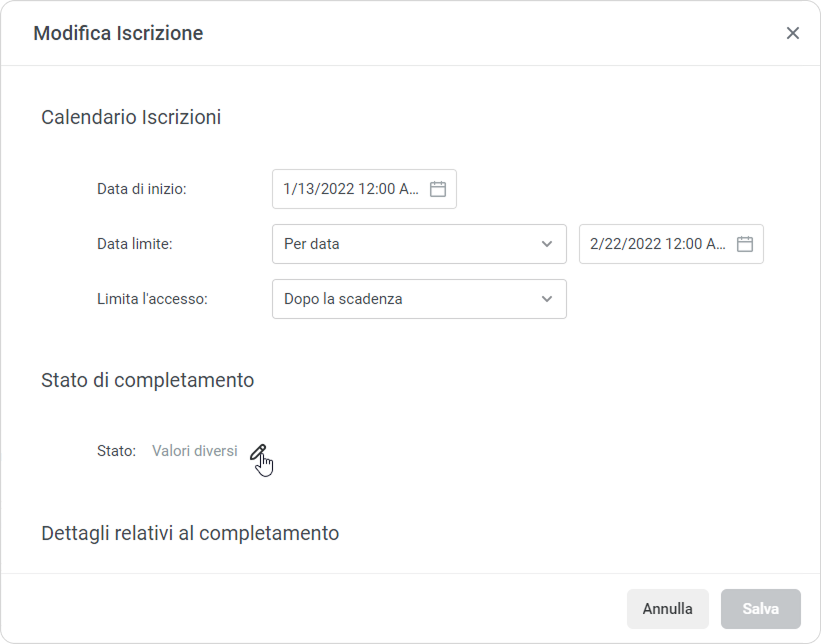821x644 pixels.
Task: Select the 'Calendario Iscrizioni' section heading
Action: pos(131,117)
